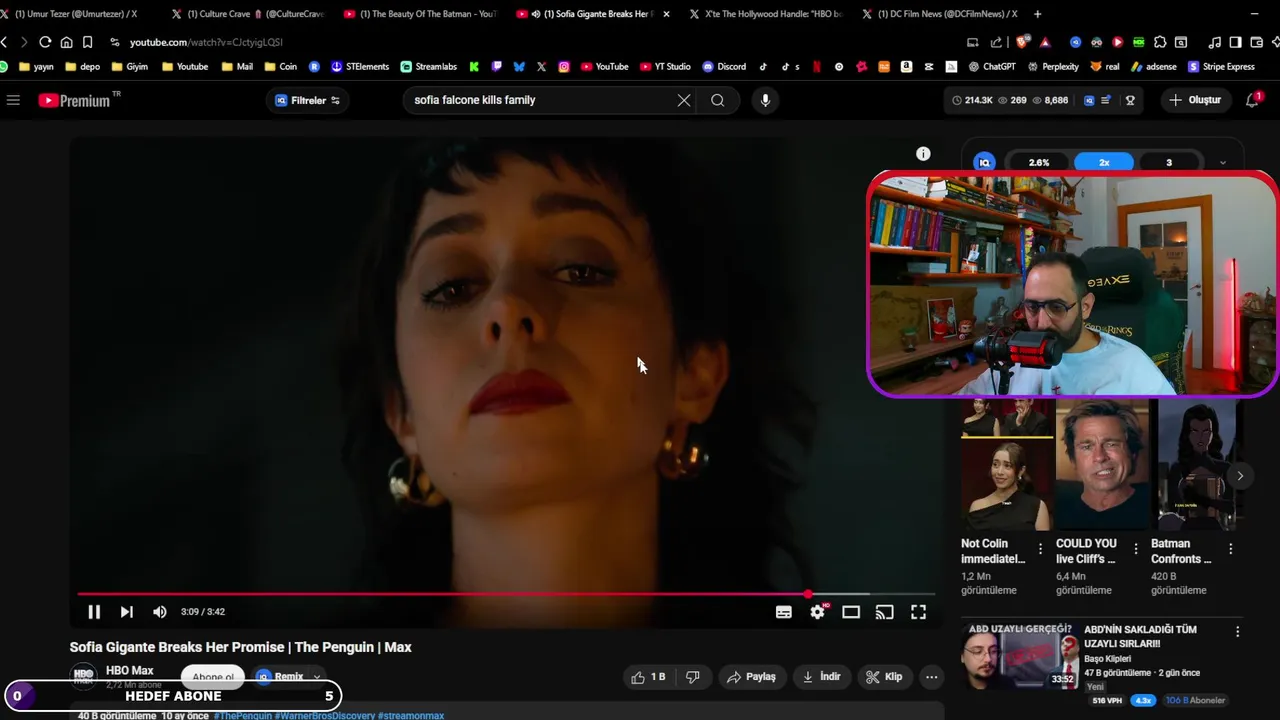Open the vidIQ list icon in header

(1108, 100)
